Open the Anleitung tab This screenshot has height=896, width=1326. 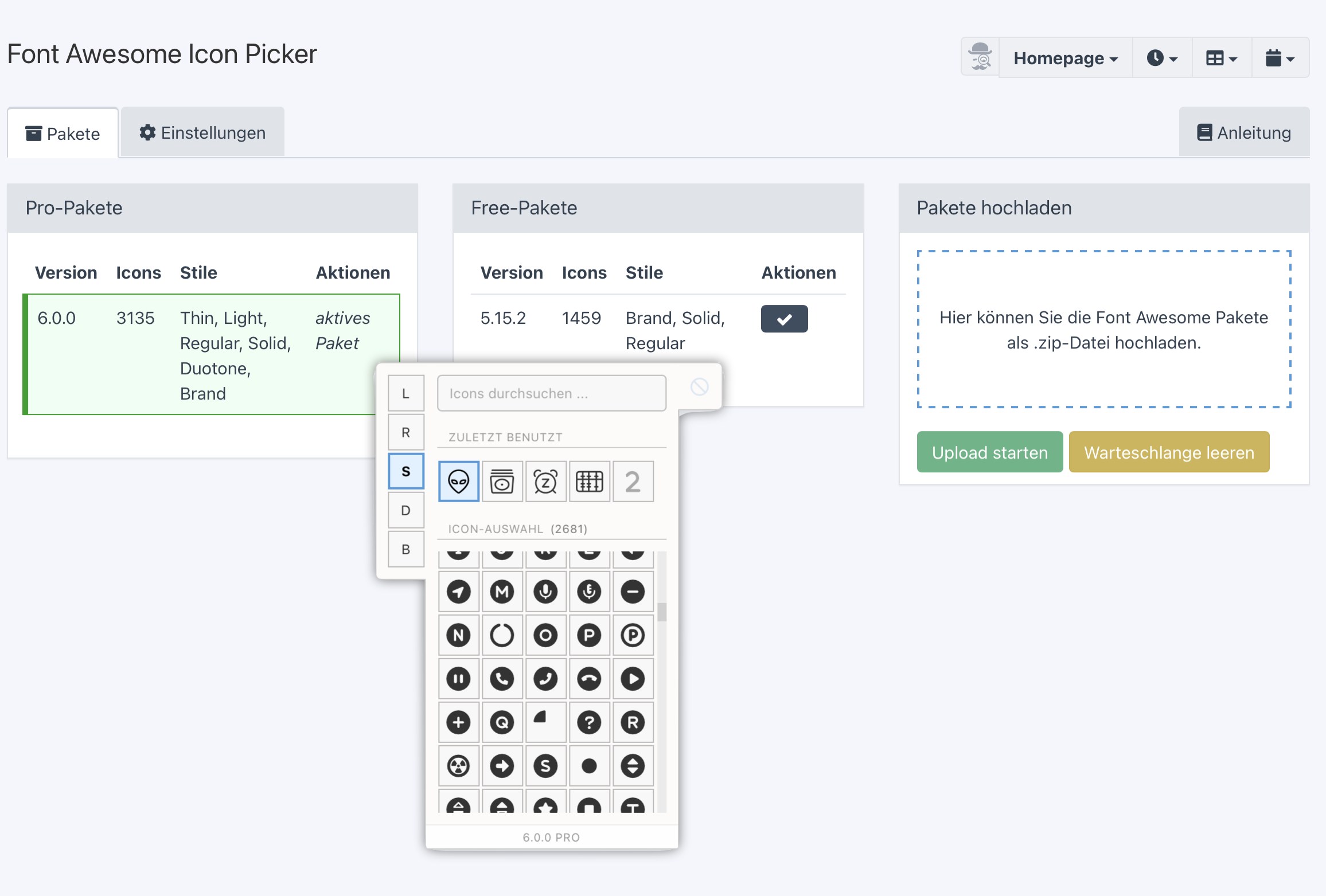pos(1244,132)
